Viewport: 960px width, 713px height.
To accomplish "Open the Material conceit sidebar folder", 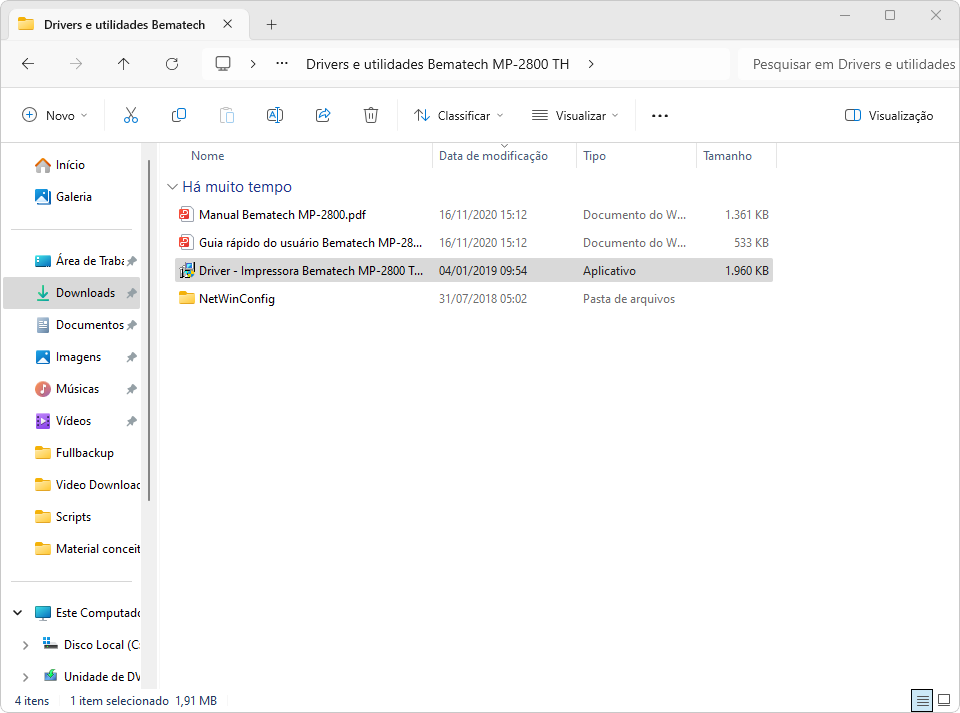I will tap(72, 549).
